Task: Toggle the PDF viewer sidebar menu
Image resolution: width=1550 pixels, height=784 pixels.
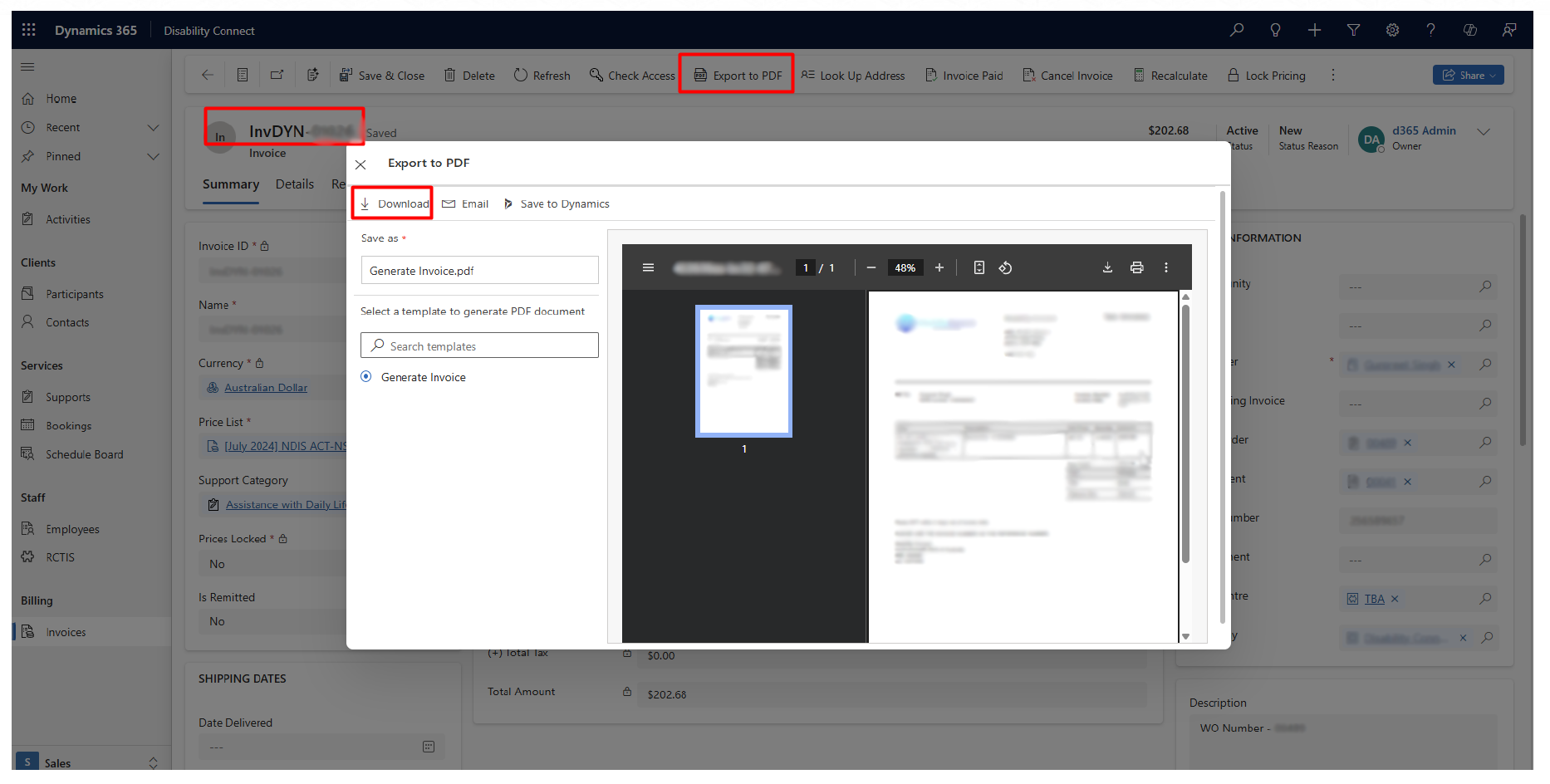Action: click(x=649, y=267)
